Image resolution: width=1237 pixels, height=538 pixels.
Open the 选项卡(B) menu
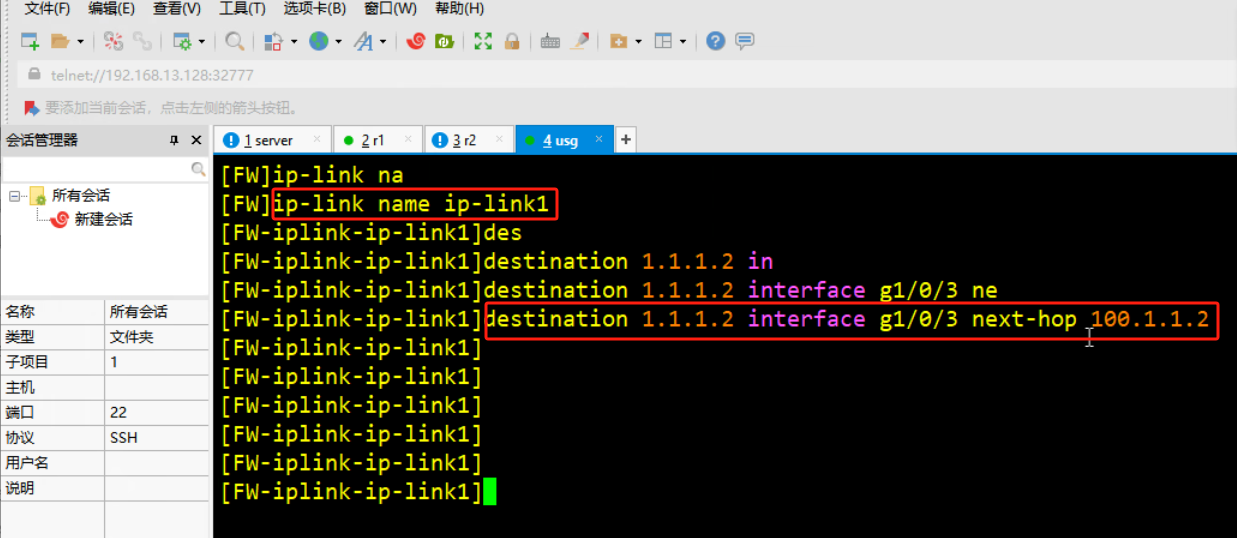315,8
